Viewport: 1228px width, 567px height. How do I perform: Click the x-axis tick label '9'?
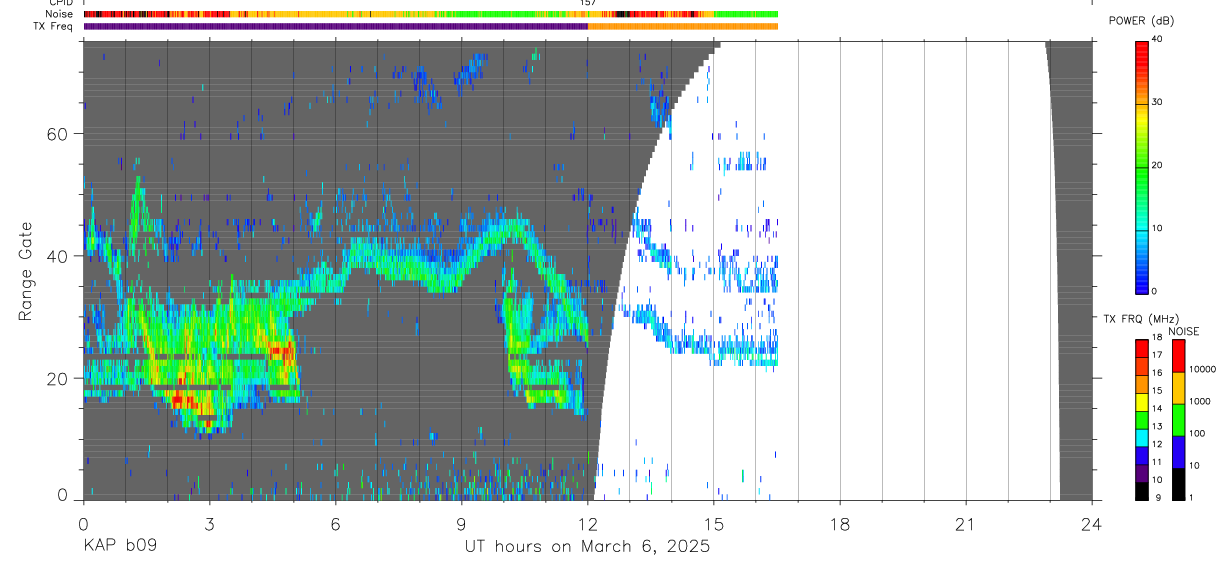461,525
